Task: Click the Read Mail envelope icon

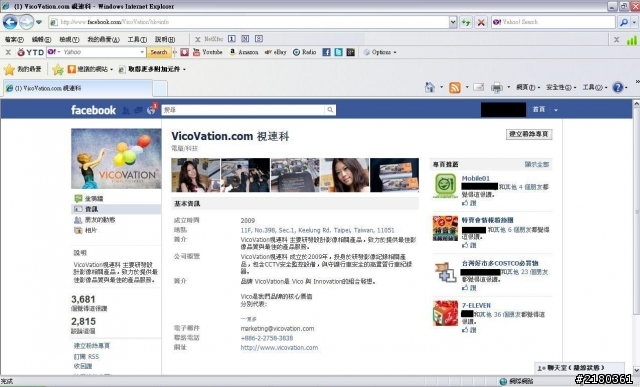Action: (478, 87)
